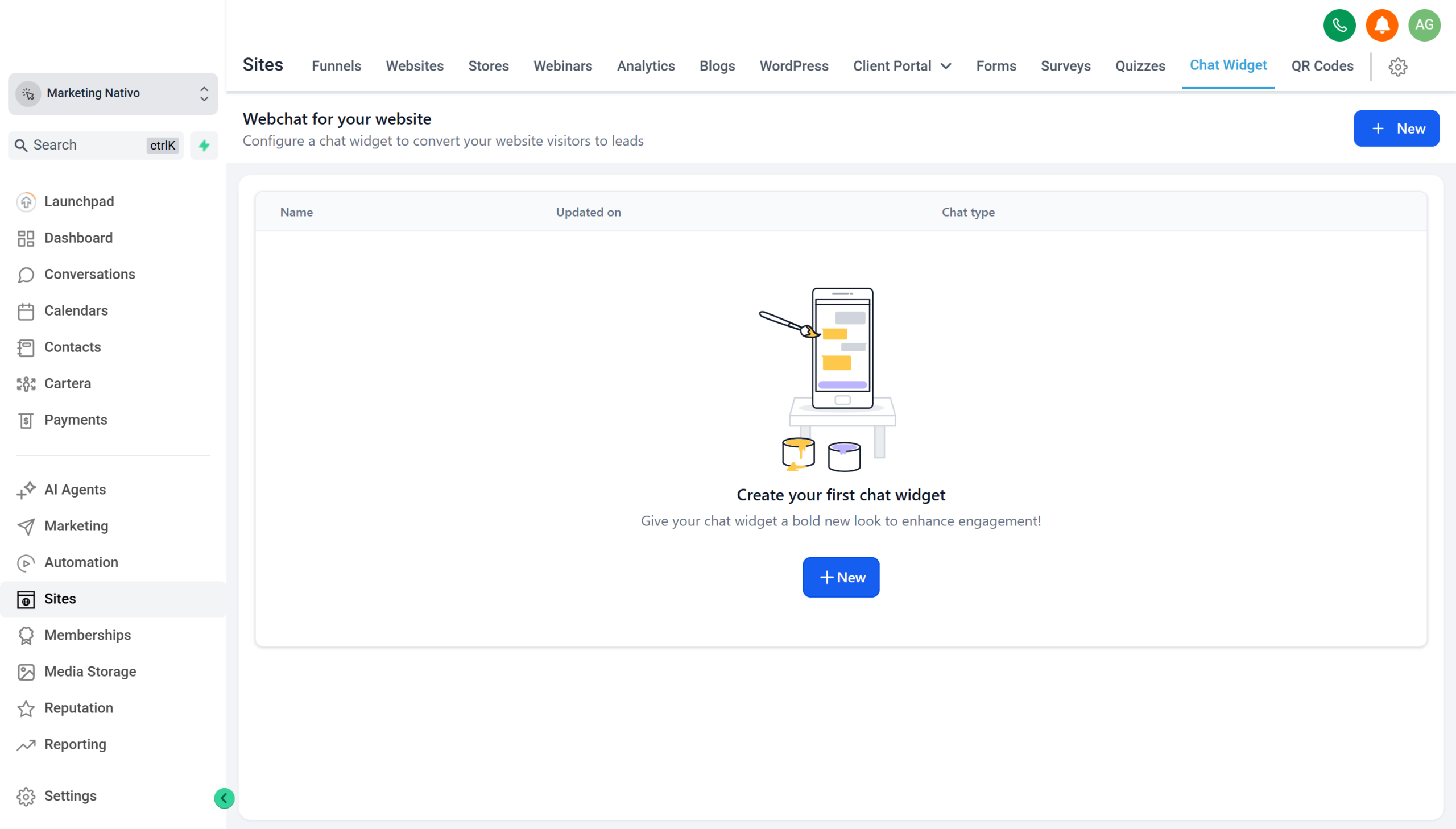Open Launchpad from sidebar

pos(78,201)
